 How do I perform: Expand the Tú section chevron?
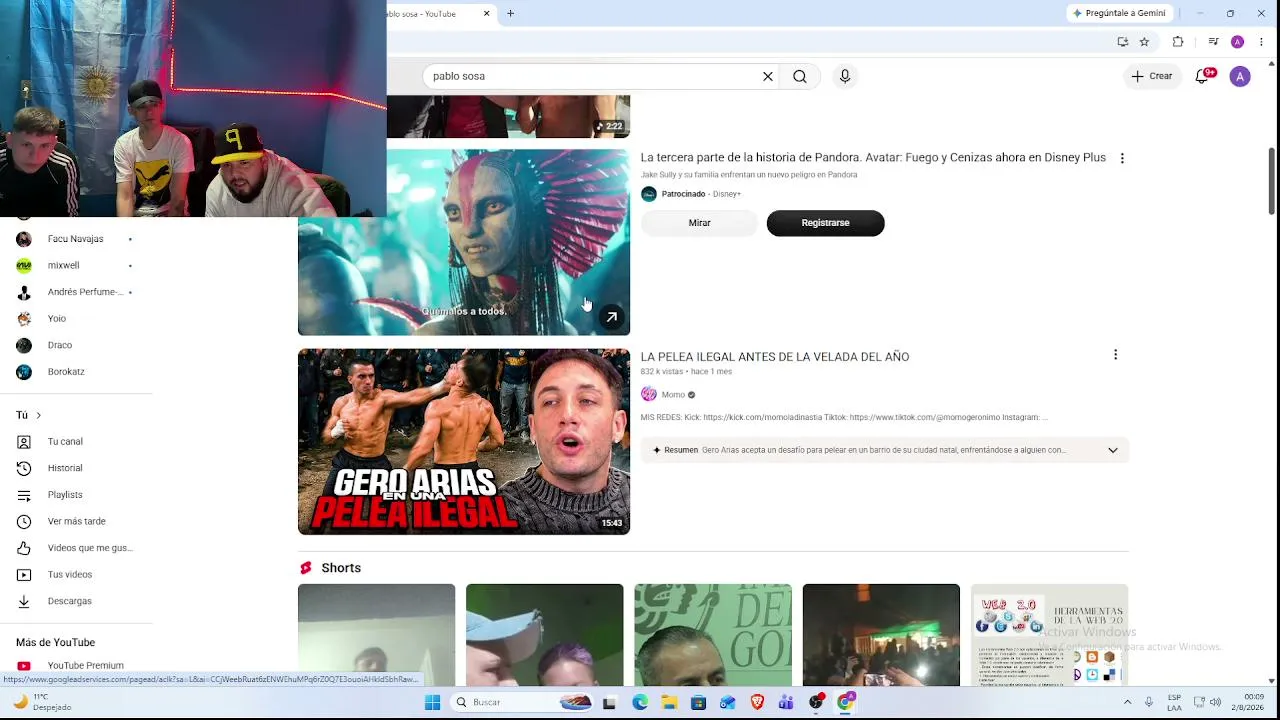(x=38, y=415)
